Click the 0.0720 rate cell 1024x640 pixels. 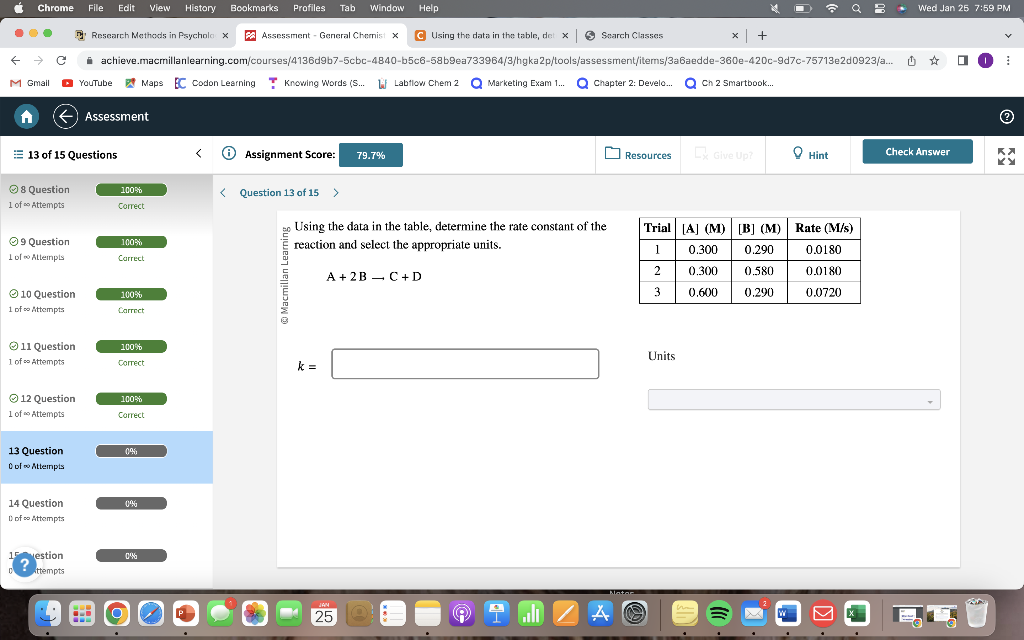(824, 292)
